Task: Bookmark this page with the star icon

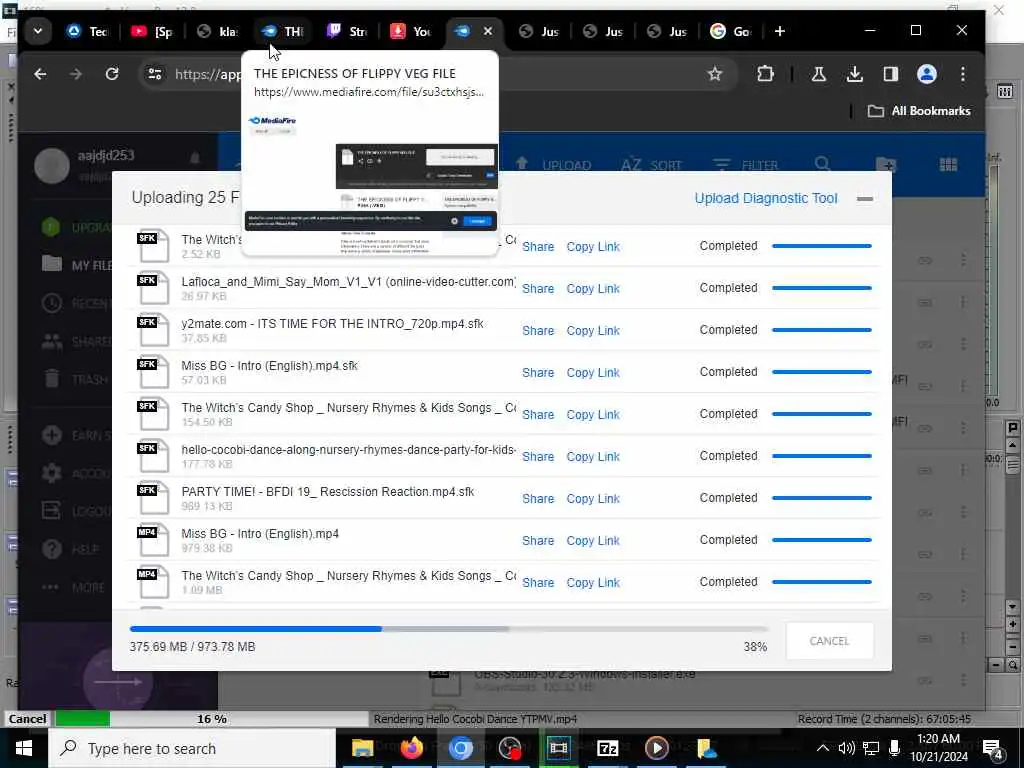Action: 715,74
